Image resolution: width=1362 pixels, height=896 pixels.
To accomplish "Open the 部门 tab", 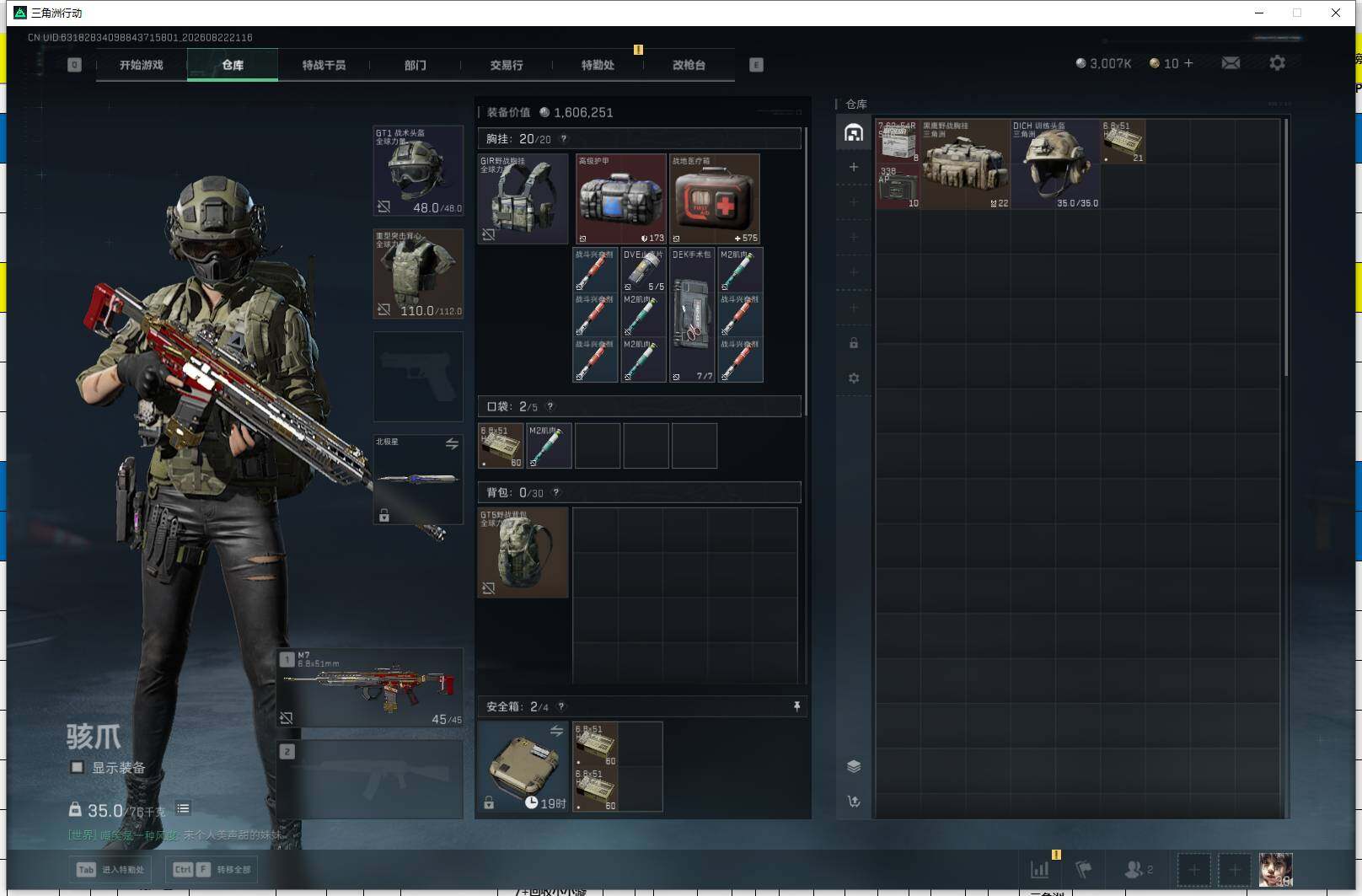I will click(415, 65).
